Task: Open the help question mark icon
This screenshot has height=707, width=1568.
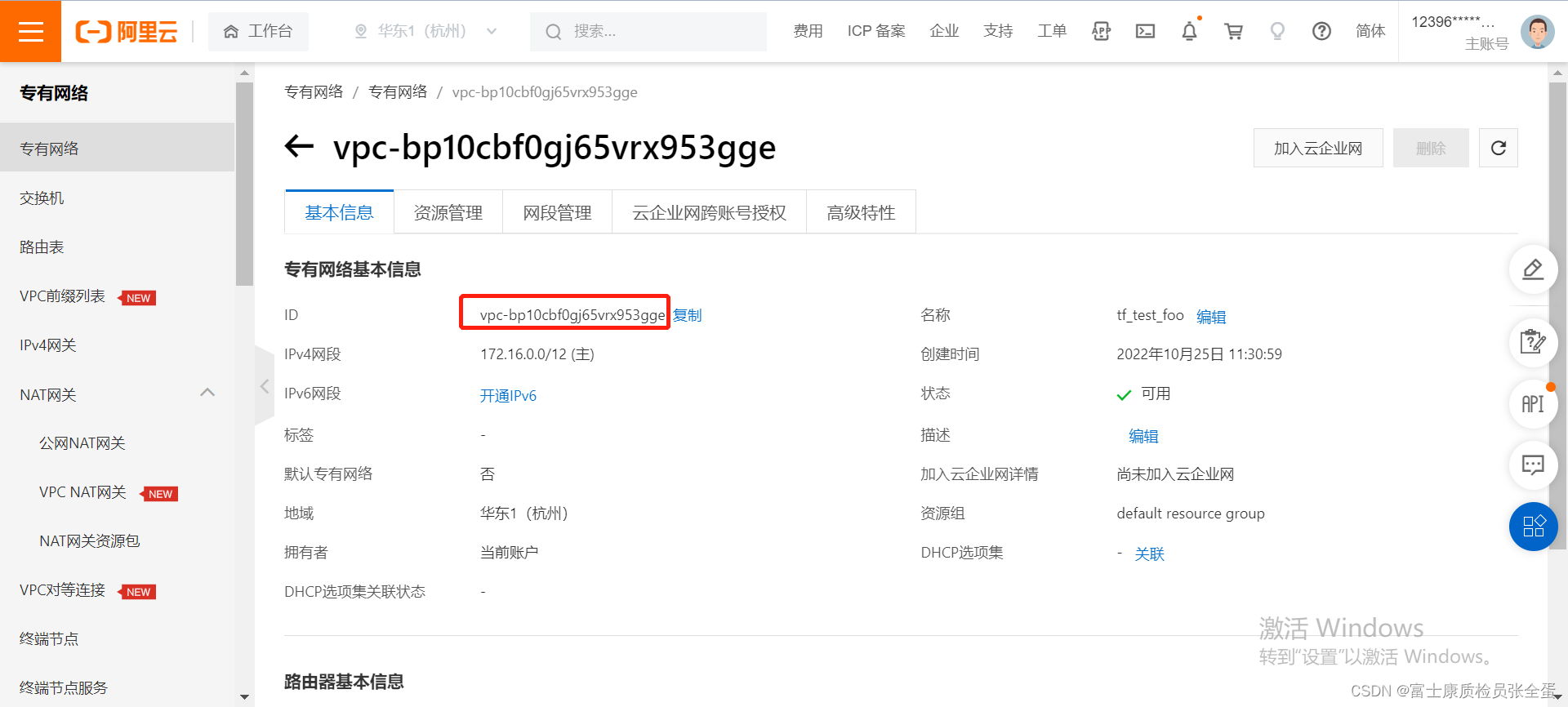Action: 1321,31
